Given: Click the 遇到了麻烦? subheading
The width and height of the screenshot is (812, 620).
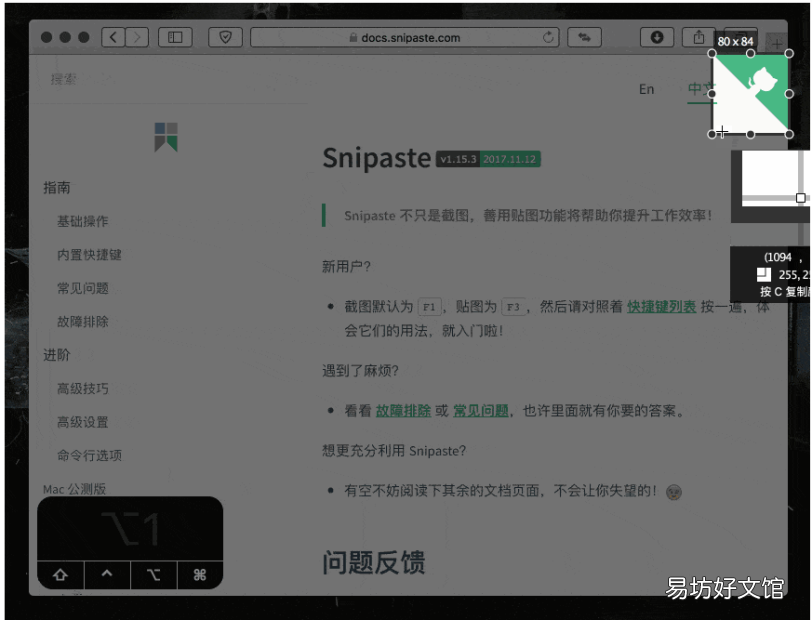Looking at the screenshot, I should click(x=360, y=370).
